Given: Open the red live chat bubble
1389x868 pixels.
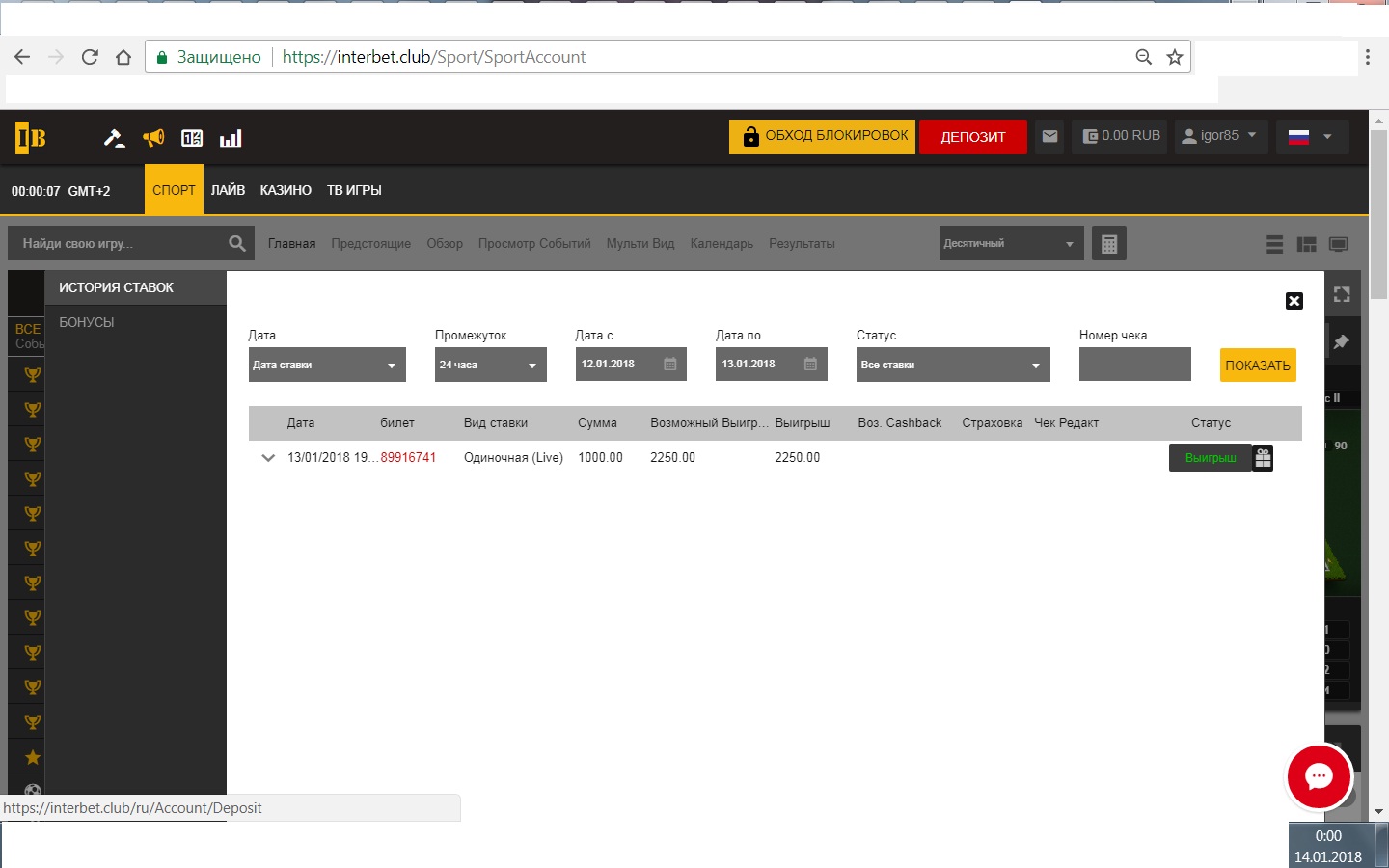Looking at the screenshot, I should (1319, 776).
